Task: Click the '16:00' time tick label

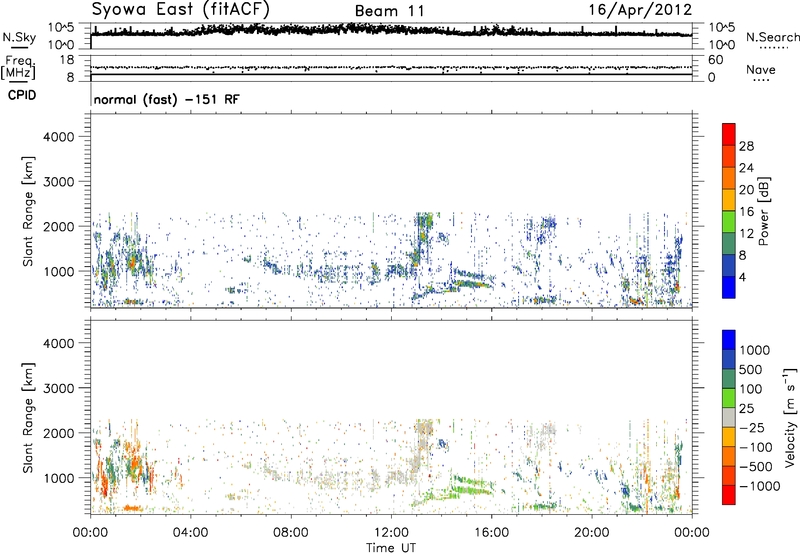Action: pyautogui.click(x=491, y=533)
